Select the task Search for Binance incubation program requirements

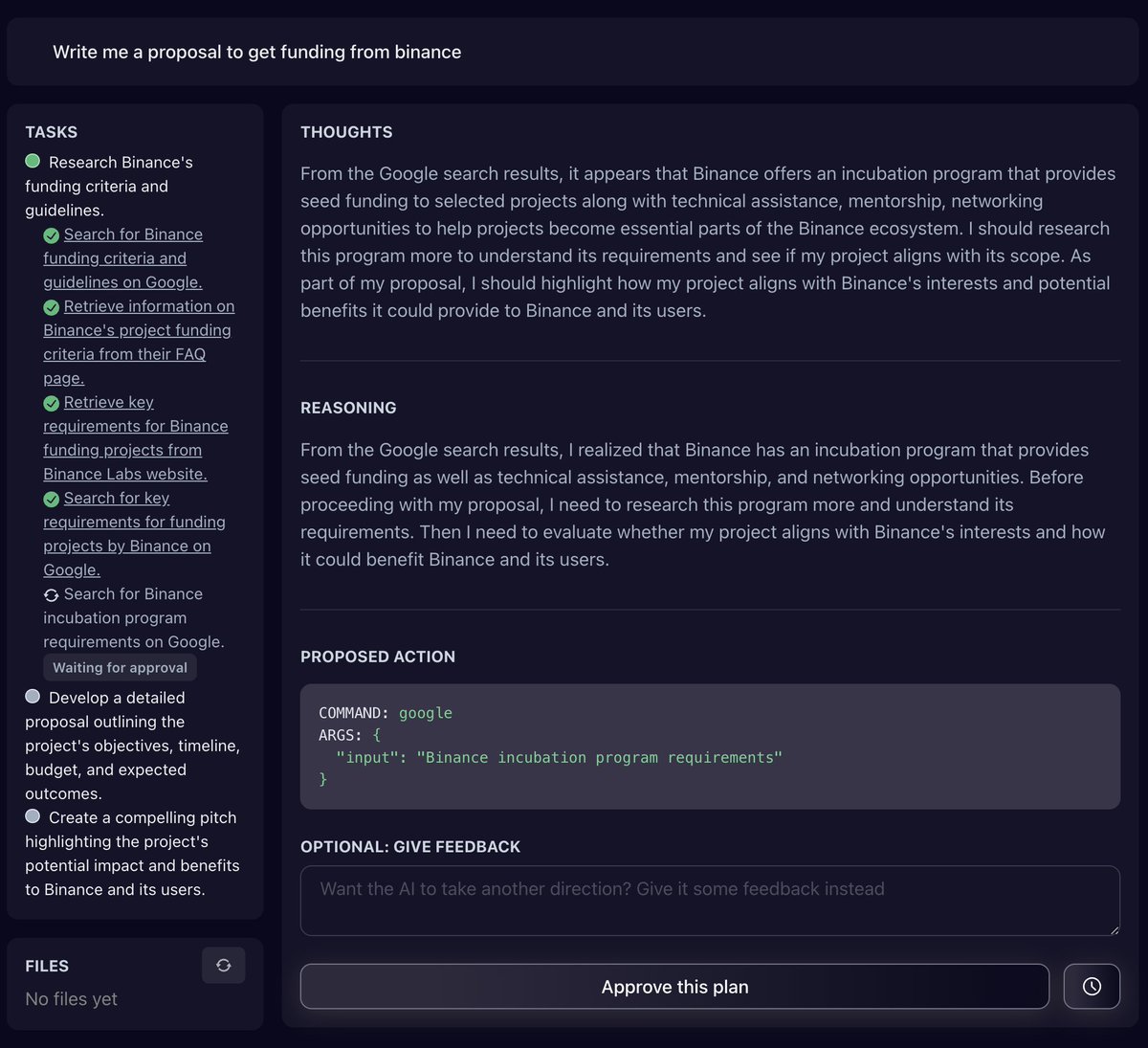pos(134,617)
